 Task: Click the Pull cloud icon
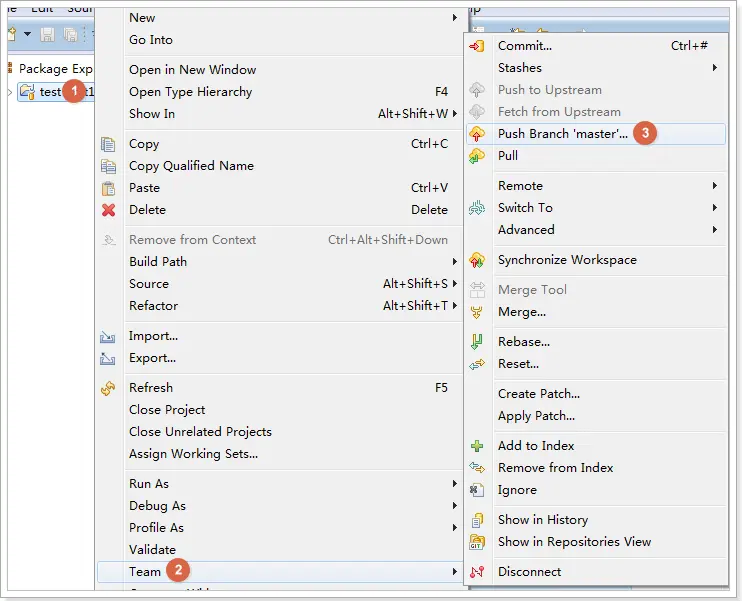click(477, 156)
